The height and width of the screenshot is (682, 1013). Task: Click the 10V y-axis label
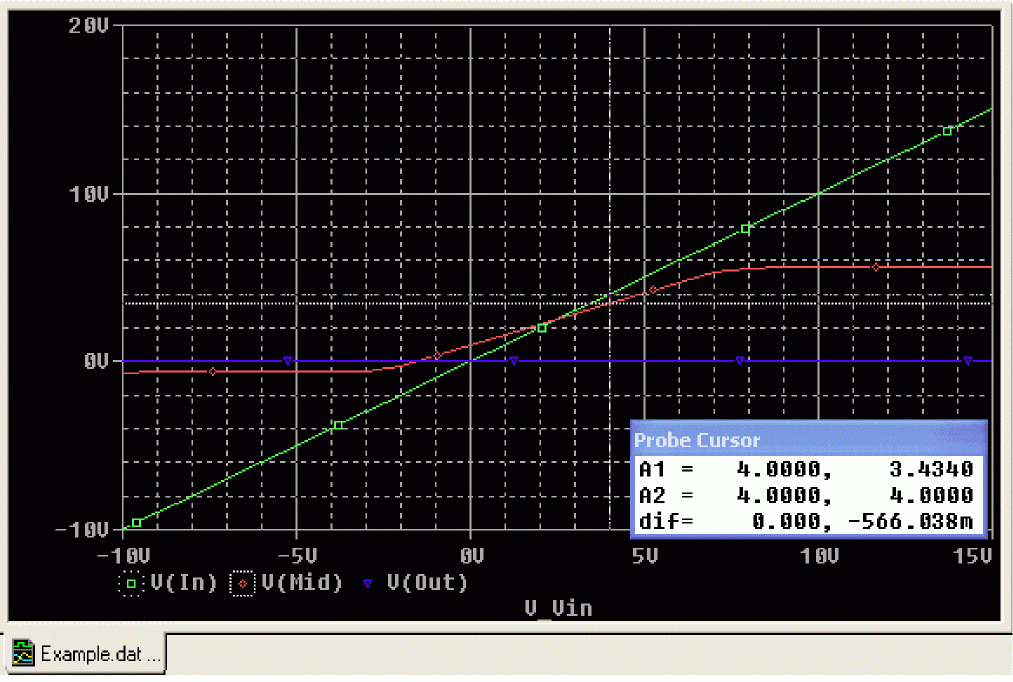tap(89, 194)
